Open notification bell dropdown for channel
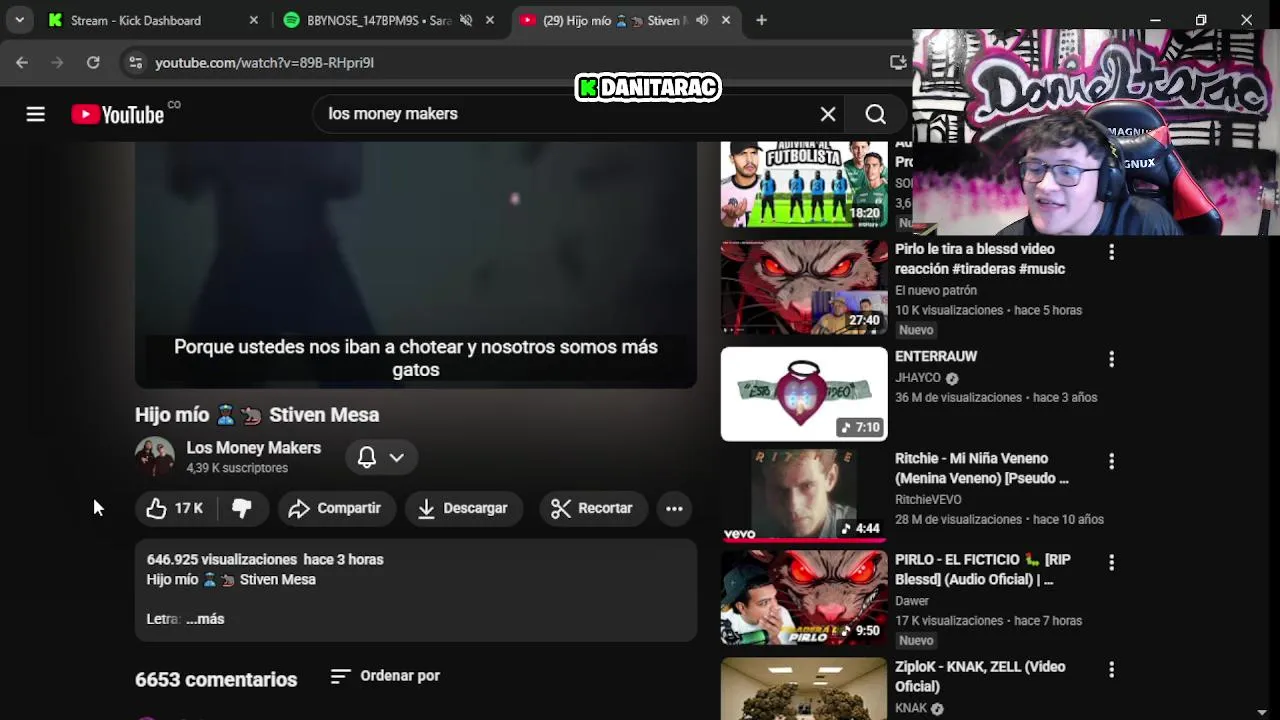The height and width of the screenshot is (720, 1280). (x=381, y=457)
